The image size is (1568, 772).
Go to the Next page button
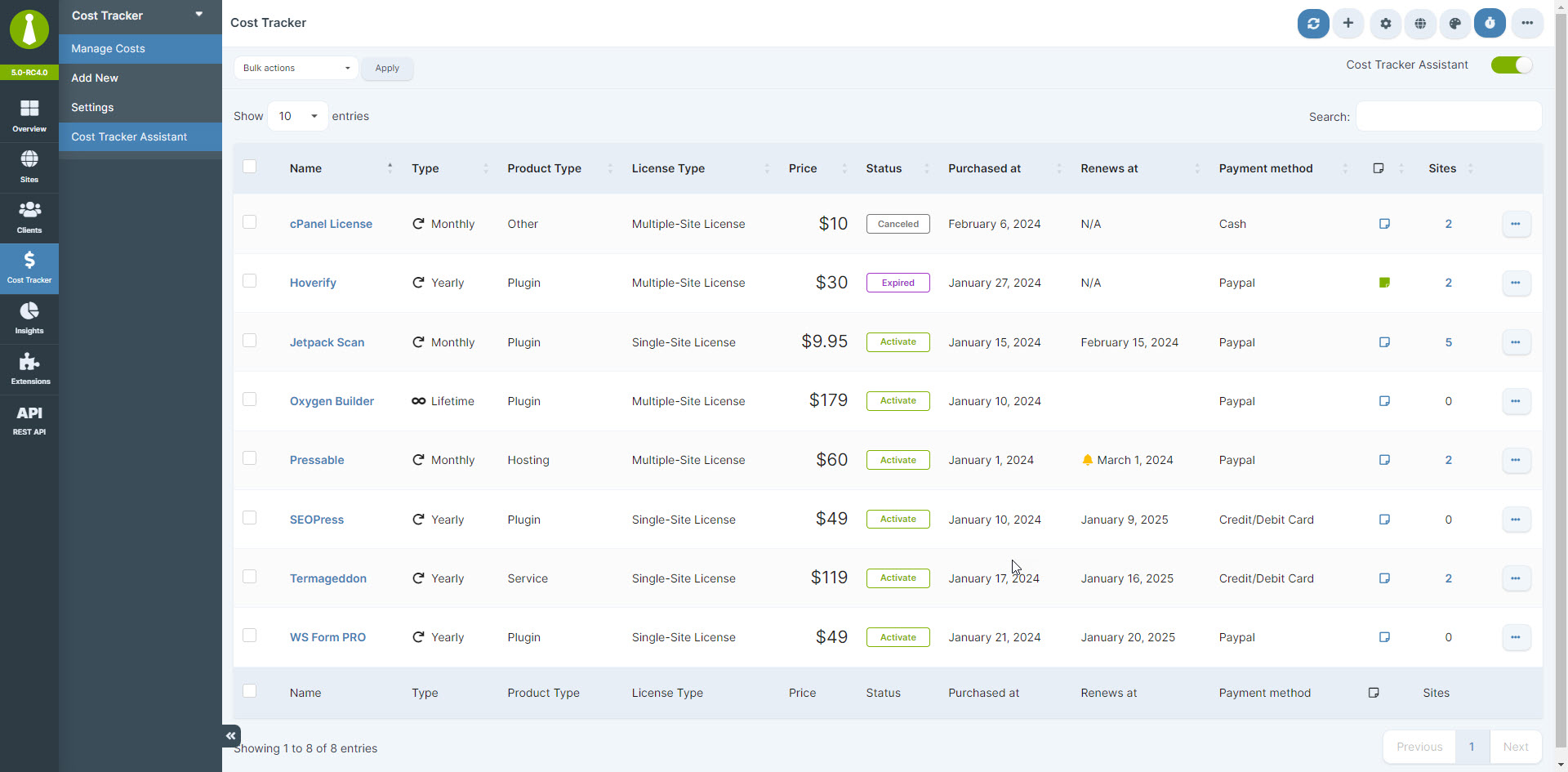click(1516, 747)
